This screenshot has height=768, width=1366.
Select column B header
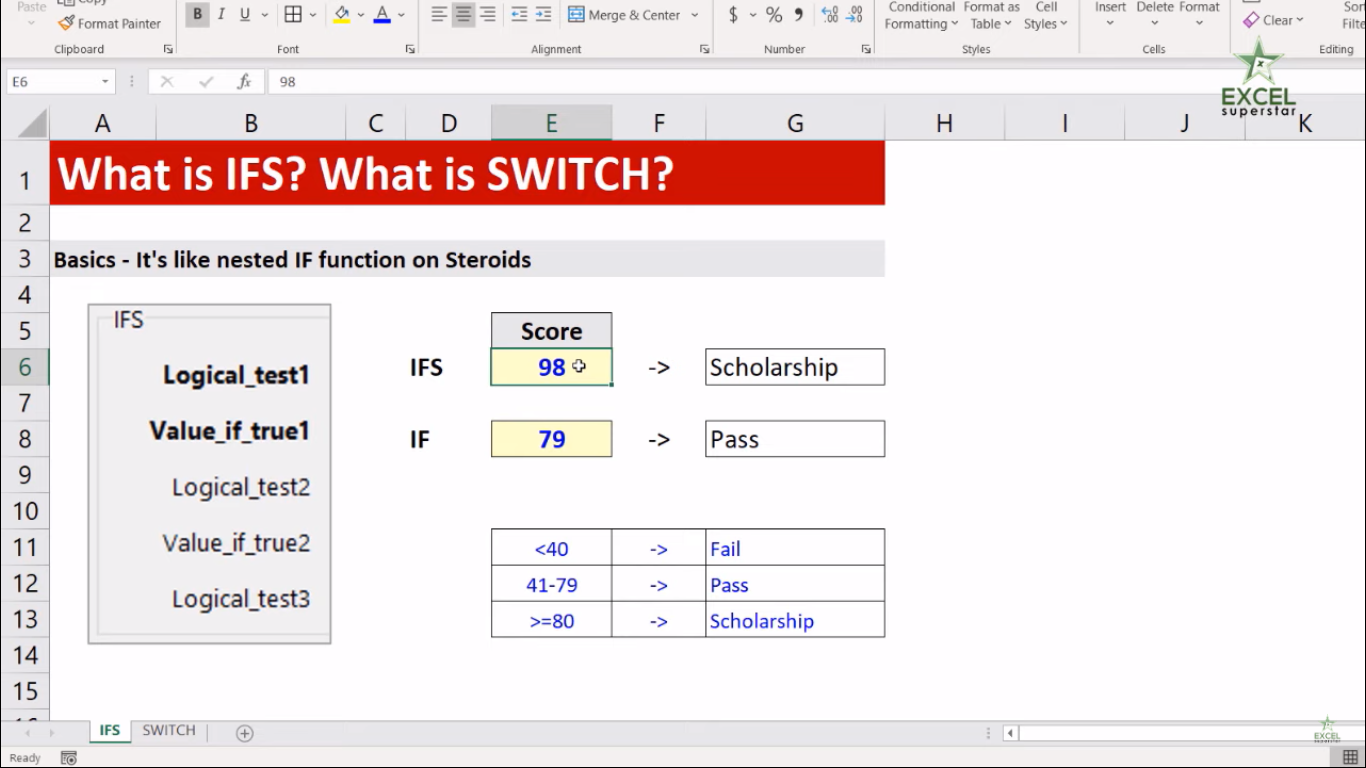point(251,124)
